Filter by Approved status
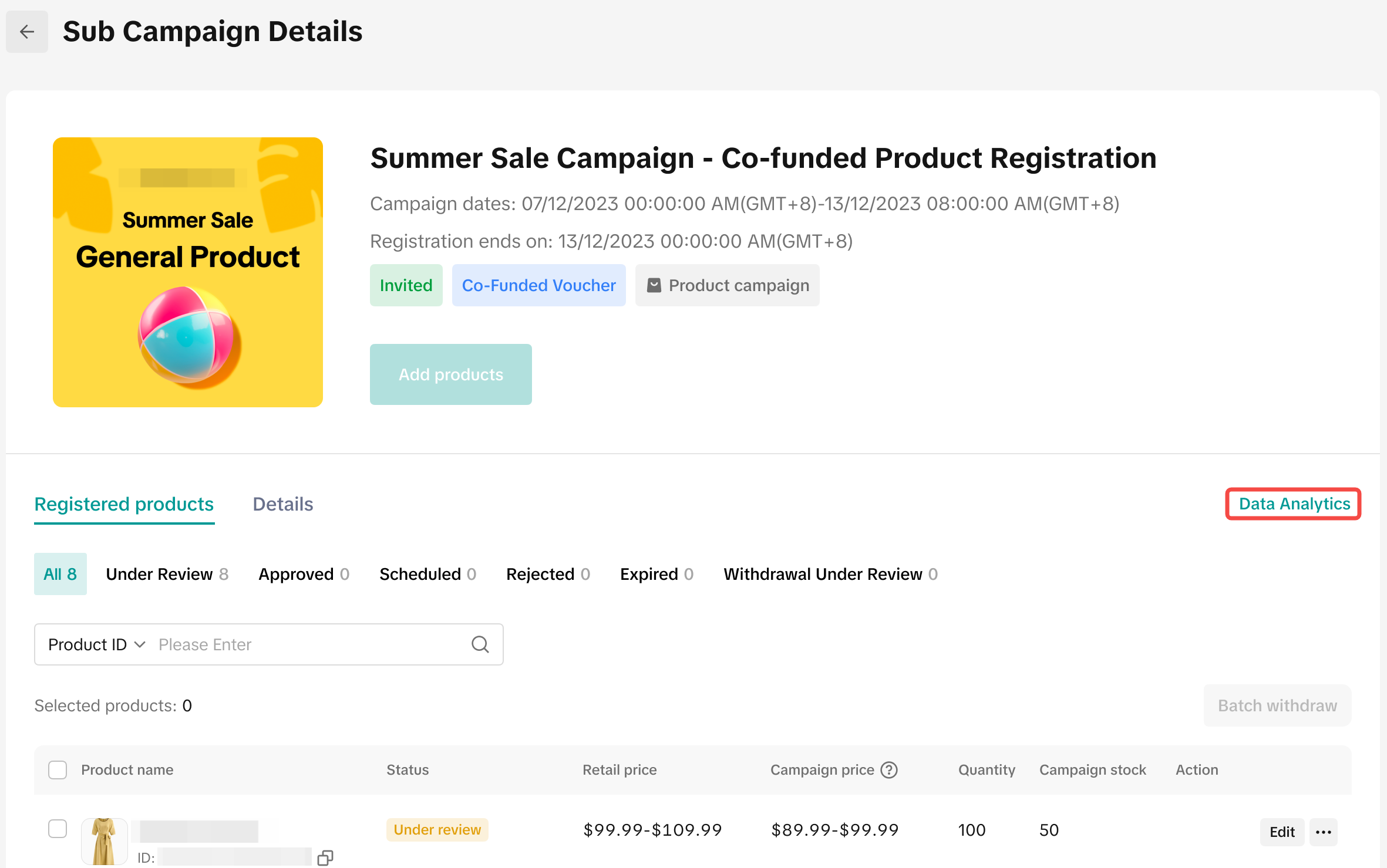This screenshot has height=868, width=1387. point(304,574)
